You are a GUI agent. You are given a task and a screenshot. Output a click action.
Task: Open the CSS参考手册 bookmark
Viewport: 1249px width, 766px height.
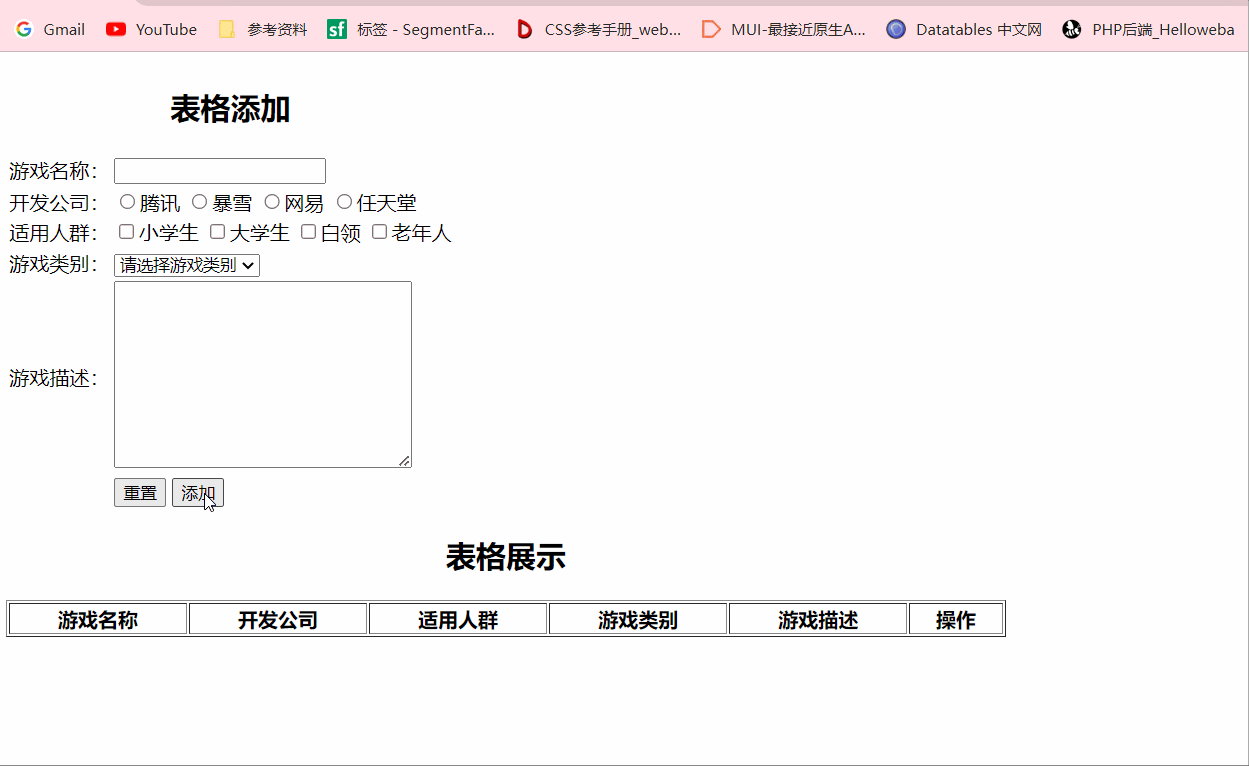tap(598, 30)
